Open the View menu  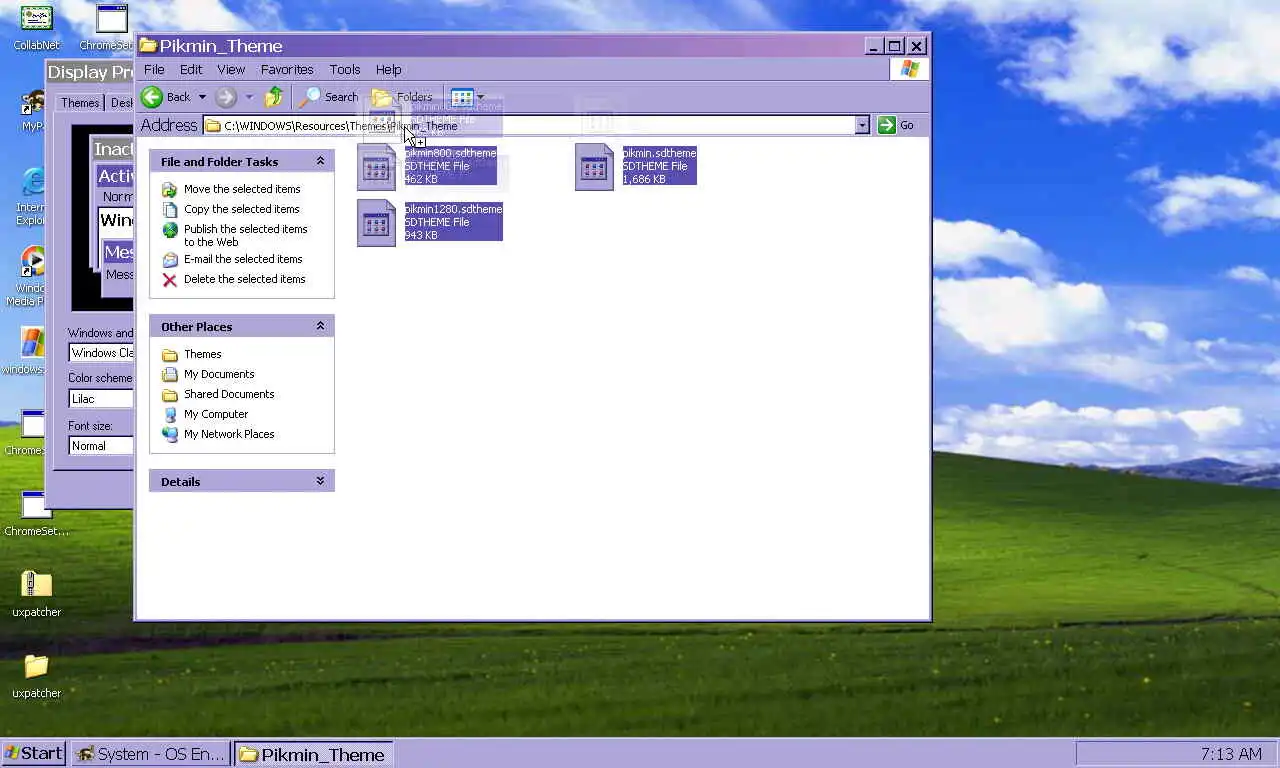click(x=231, y=69)
